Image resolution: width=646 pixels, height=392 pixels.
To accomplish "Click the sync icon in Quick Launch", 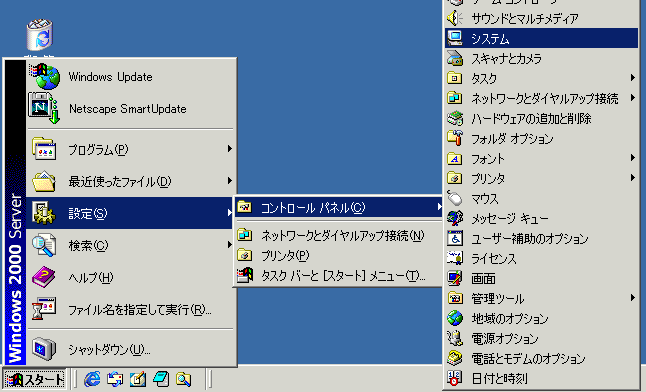I will coord(115,379).
